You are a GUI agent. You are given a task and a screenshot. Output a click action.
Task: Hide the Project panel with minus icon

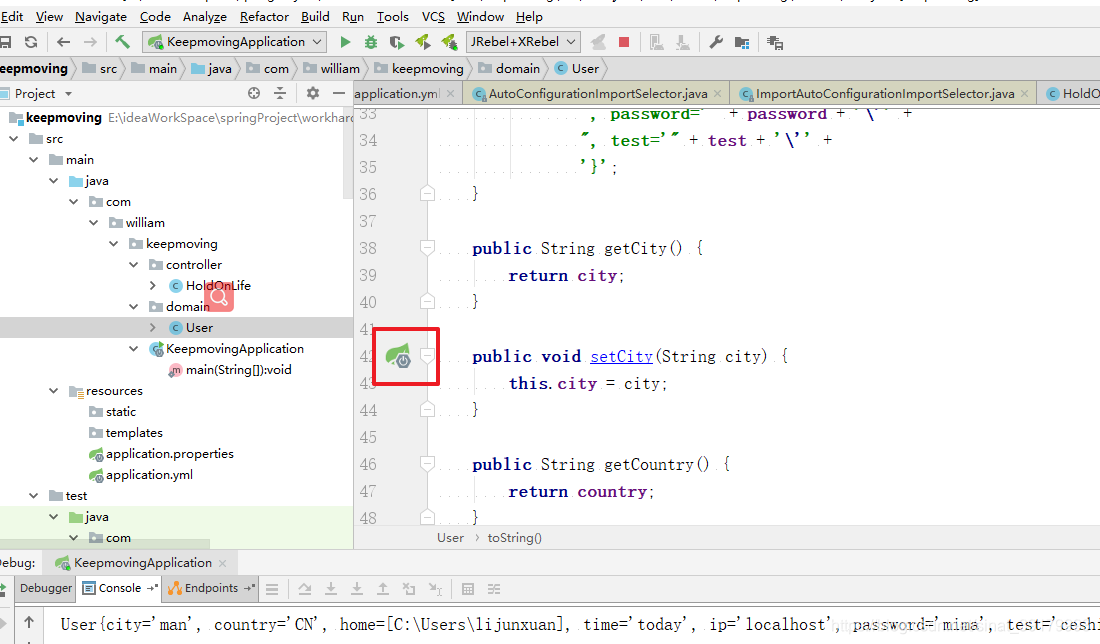tap(339, 93)
